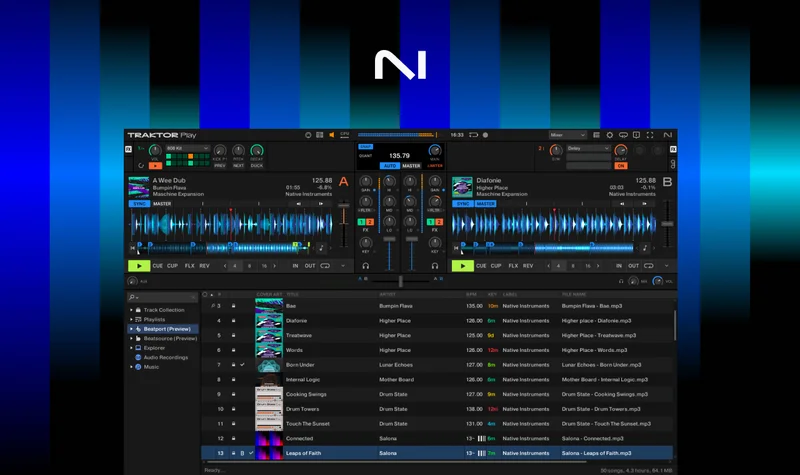The width and height of the screenshot is (800, 475).
Task: Toggle left FX unit panel icon
Action: [129, 149]
